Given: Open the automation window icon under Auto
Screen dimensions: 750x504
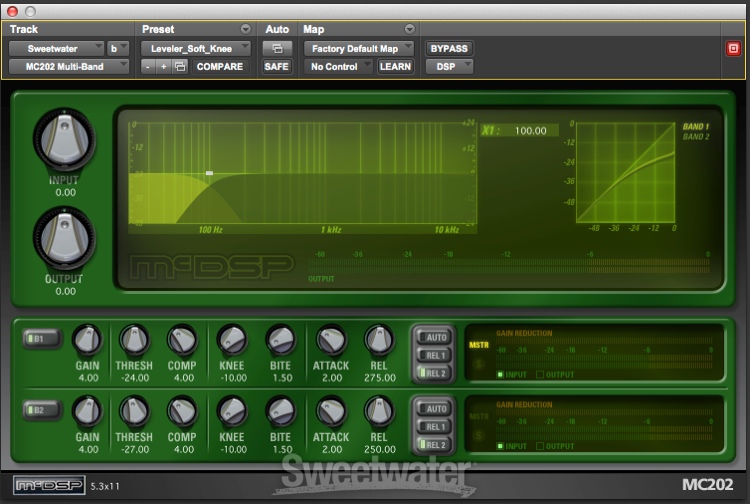Looking at the screenshot, I should click(x=277, y=48).
